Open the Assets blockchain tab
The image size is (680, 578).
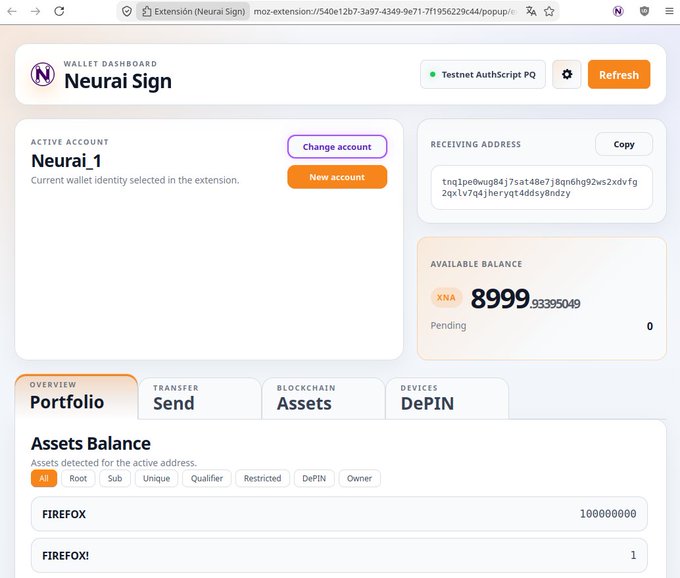tap(324, 398)
